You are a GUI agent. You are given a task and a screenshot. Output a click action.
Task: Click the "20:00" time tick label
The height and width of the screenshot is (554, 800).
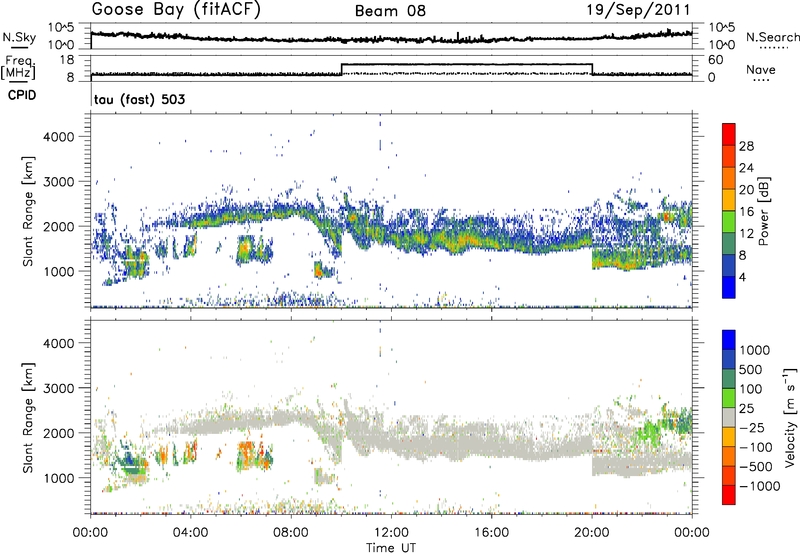tap(591, 533)
